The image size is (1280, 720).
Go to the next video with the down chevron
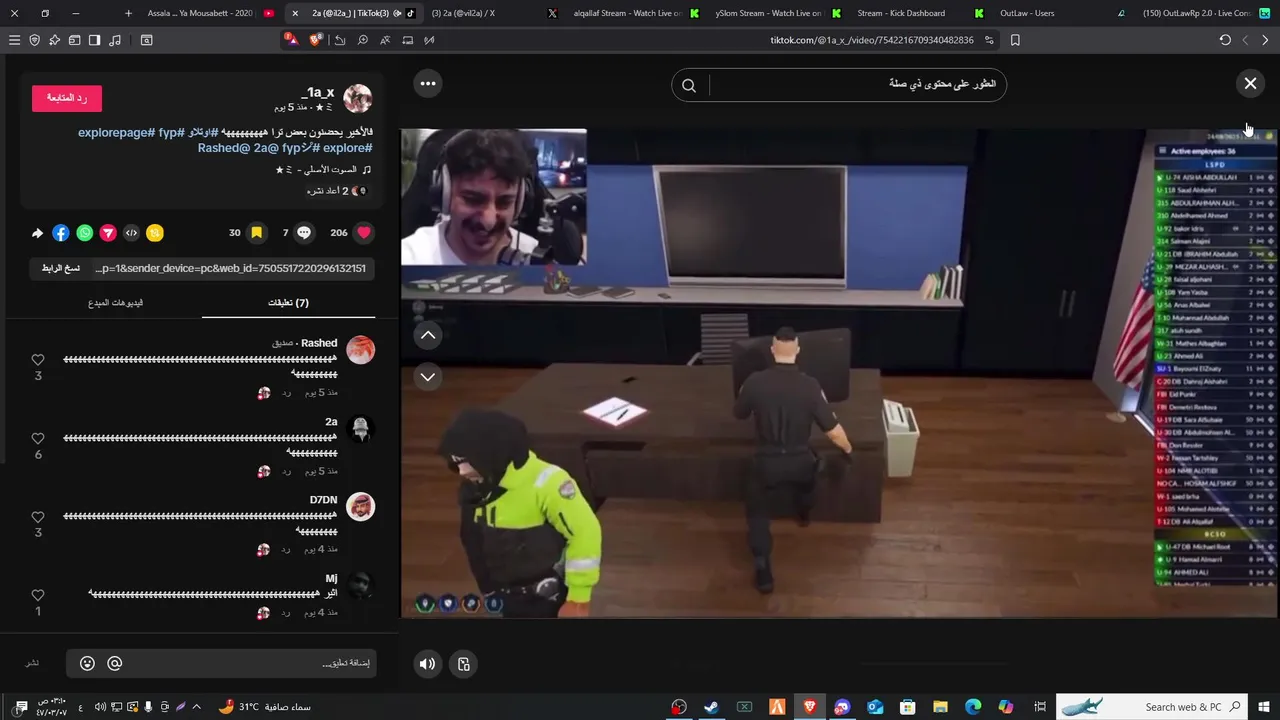click(x=428, y=377)
